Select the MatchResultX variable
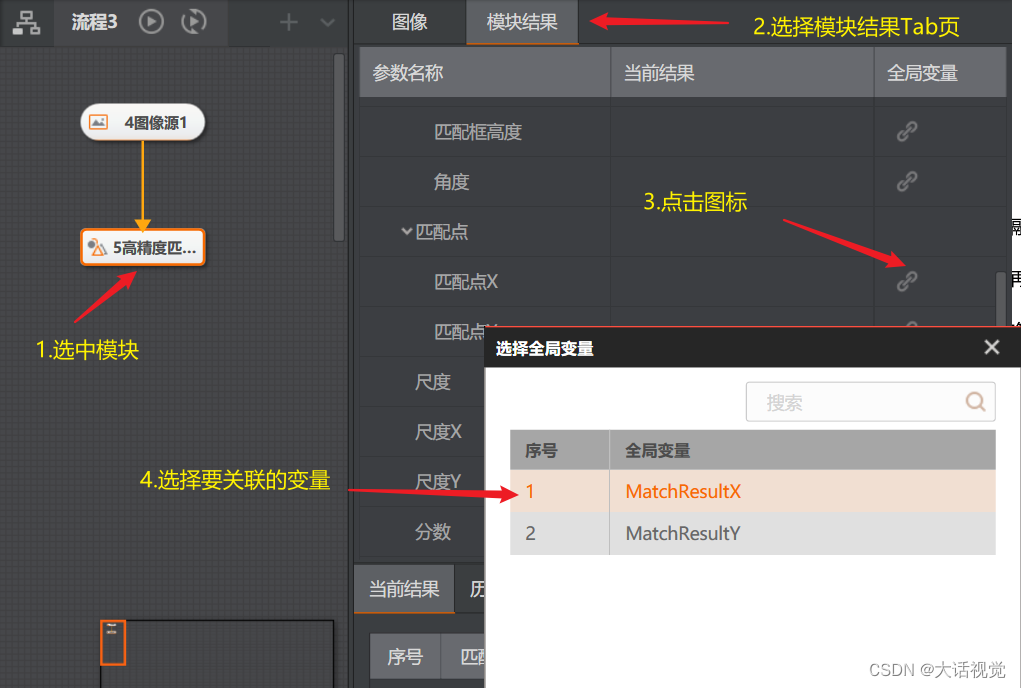This screenshot has height=688, width=1021. pos(753,491)
